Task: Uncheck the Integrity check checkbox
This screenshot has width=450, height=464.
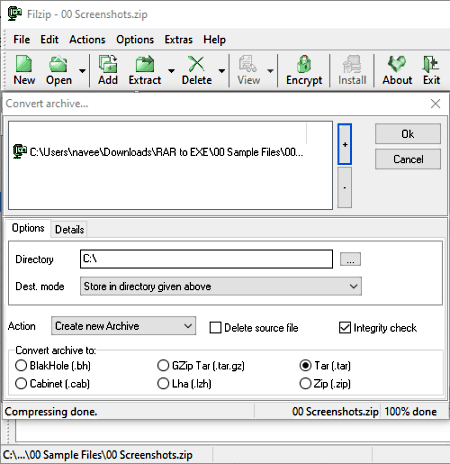Action: (345, 328)
